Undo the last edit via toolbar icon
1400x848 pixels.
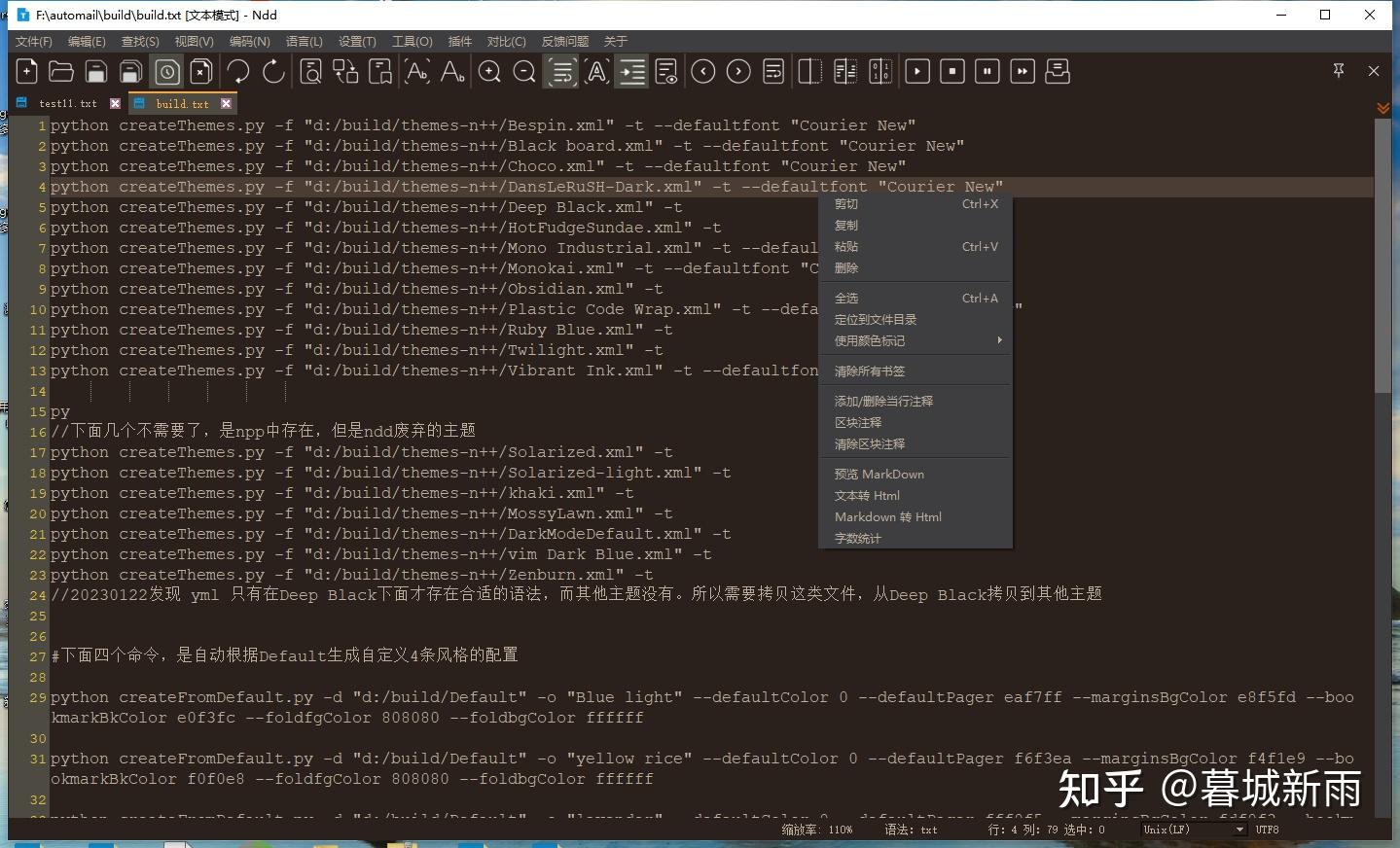coord(237,71)
